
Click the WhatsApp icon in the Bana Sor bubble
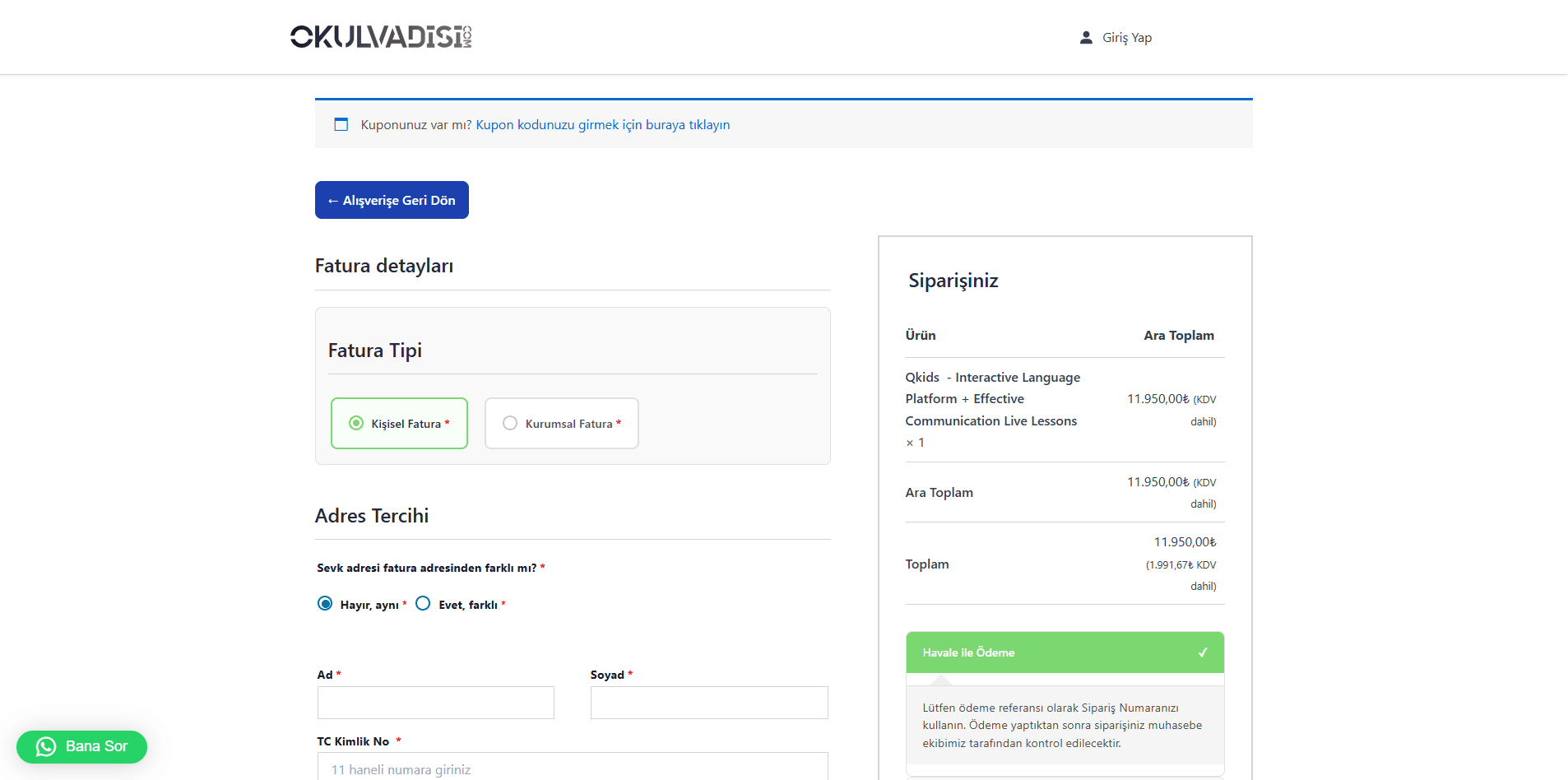pos(47,746)
